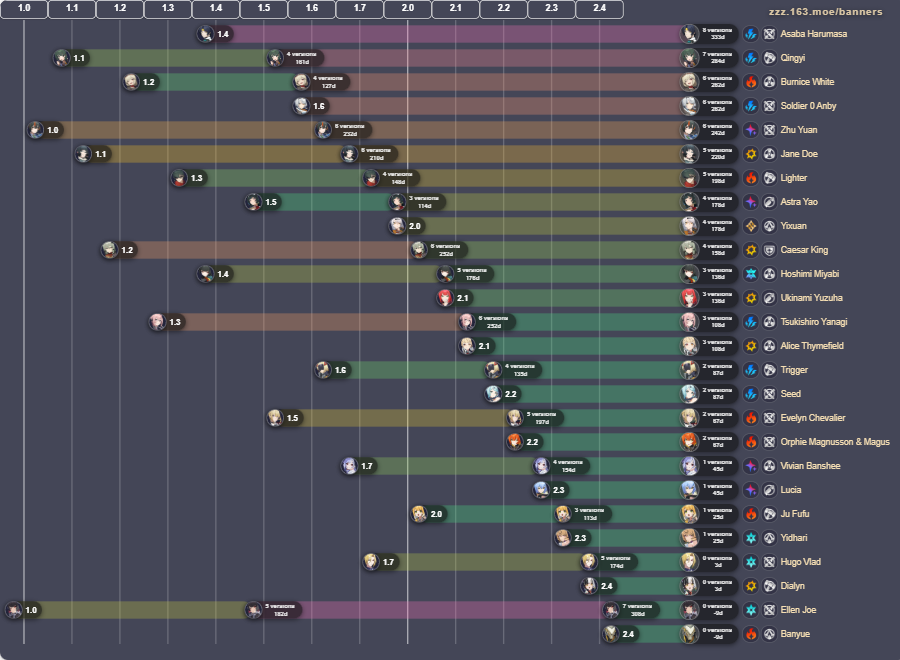Click the specialty icon beside Lucia
The image size is (900, 660).
770,490
